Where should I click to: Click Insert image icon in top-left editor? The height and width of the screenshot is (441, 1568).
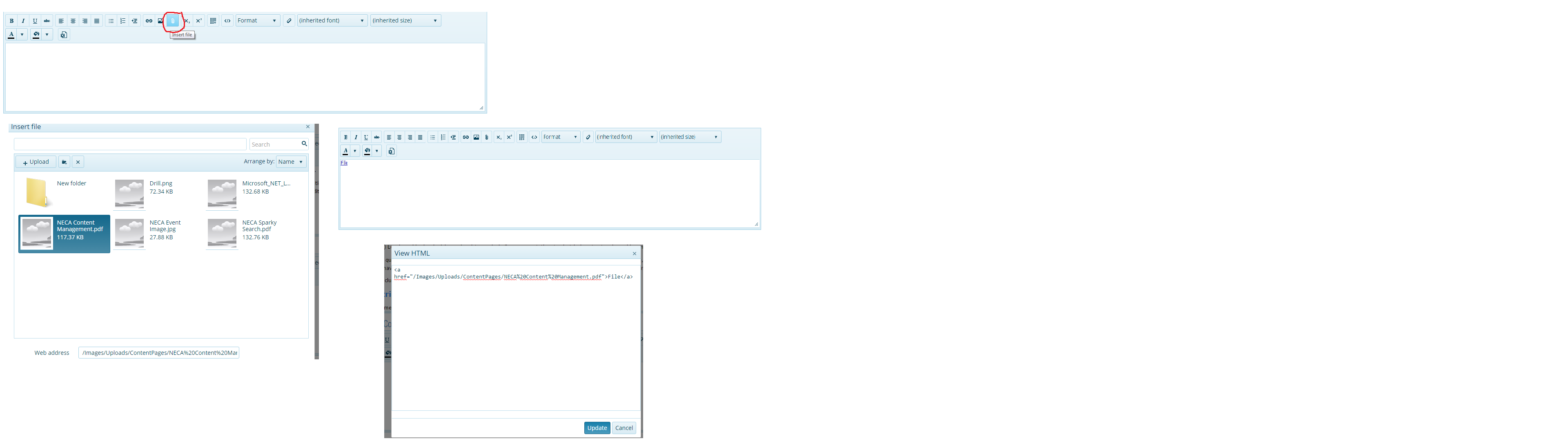pyautogui.click(x=161, y=21)
